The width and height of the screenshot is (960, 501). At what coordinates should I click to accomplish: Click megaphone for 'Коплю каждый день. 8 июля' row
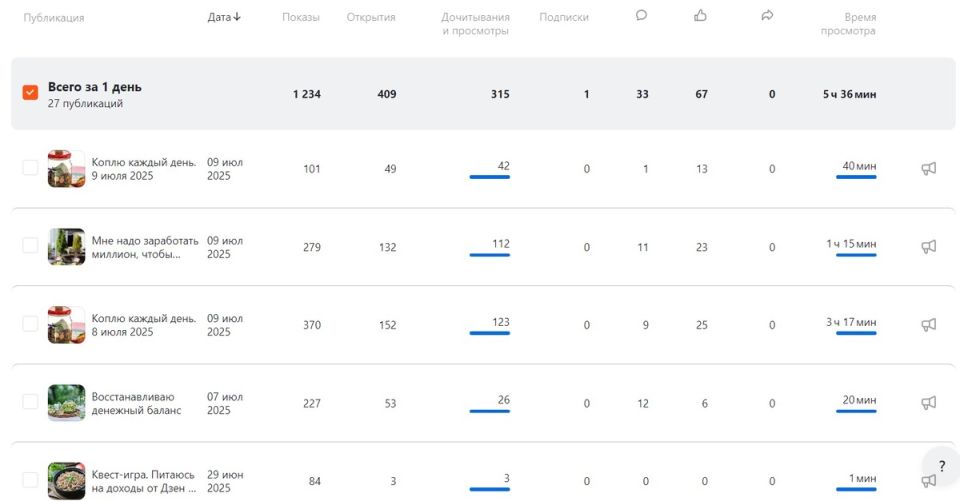pyautogui.click(x=928, y=325)
